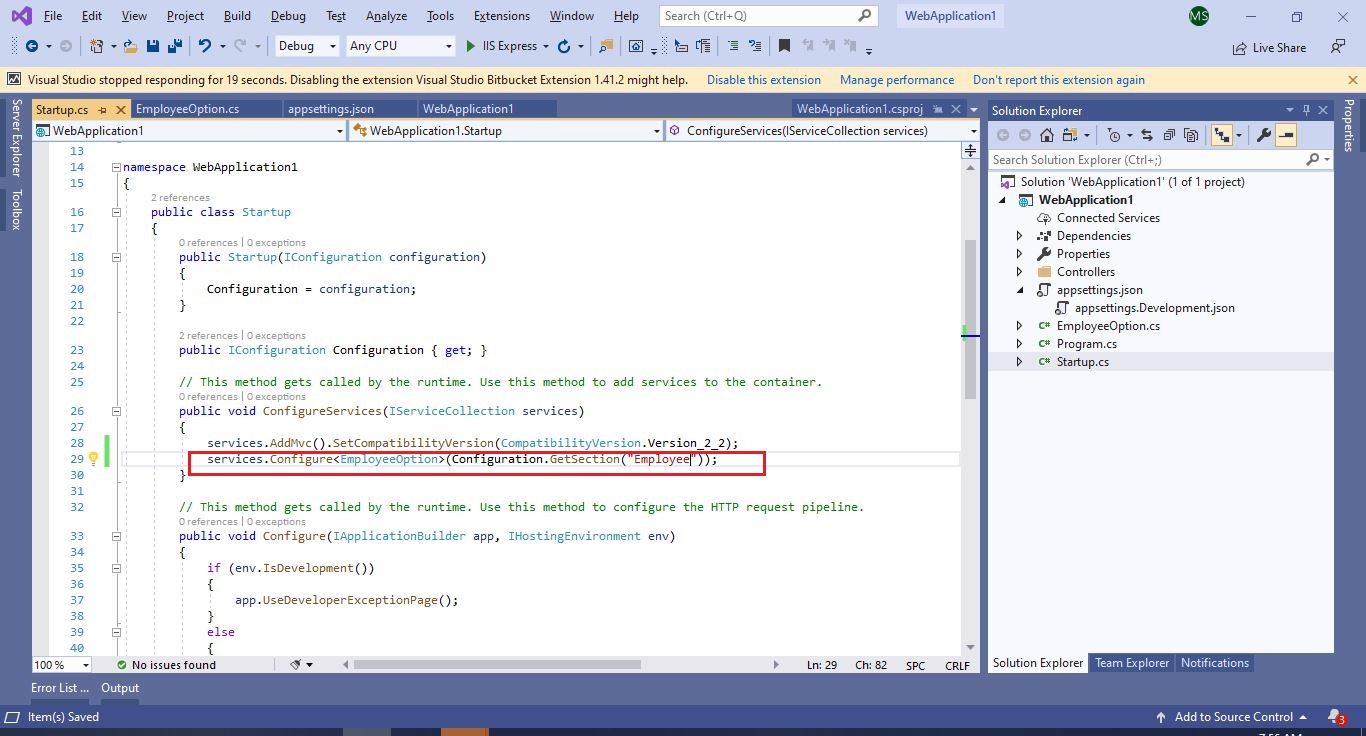The image size is (1366, 736).
Task: Click the Undo arrow icon
Action: (x=205, y=46)
